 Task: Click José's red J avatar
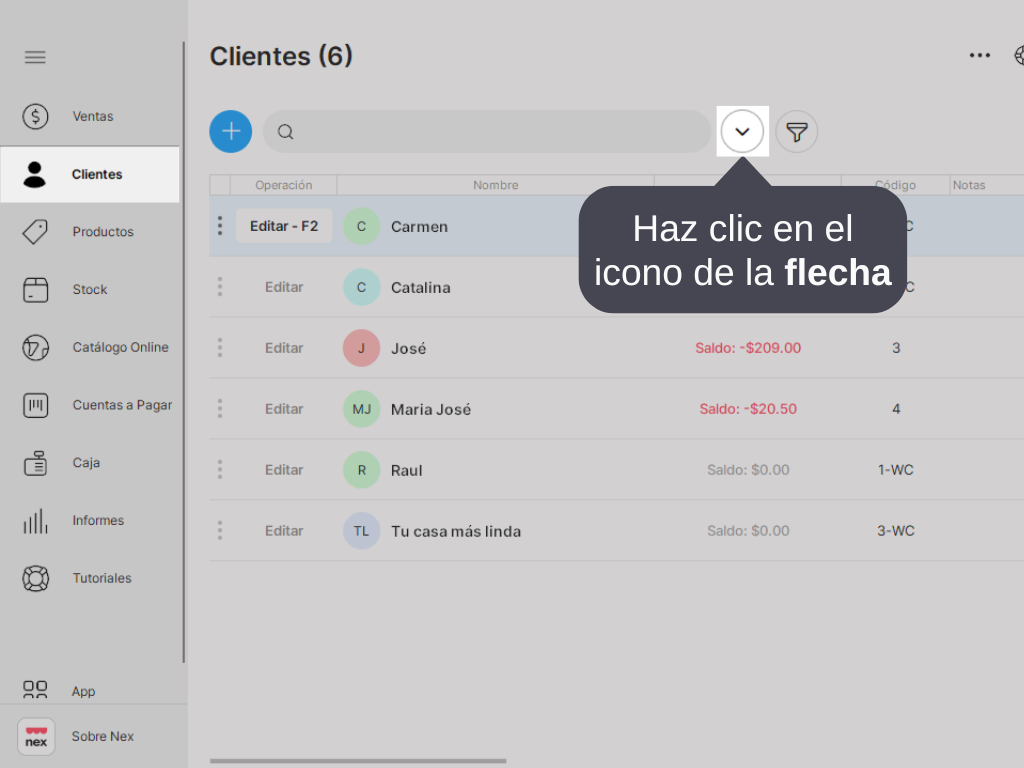[361, 348]
